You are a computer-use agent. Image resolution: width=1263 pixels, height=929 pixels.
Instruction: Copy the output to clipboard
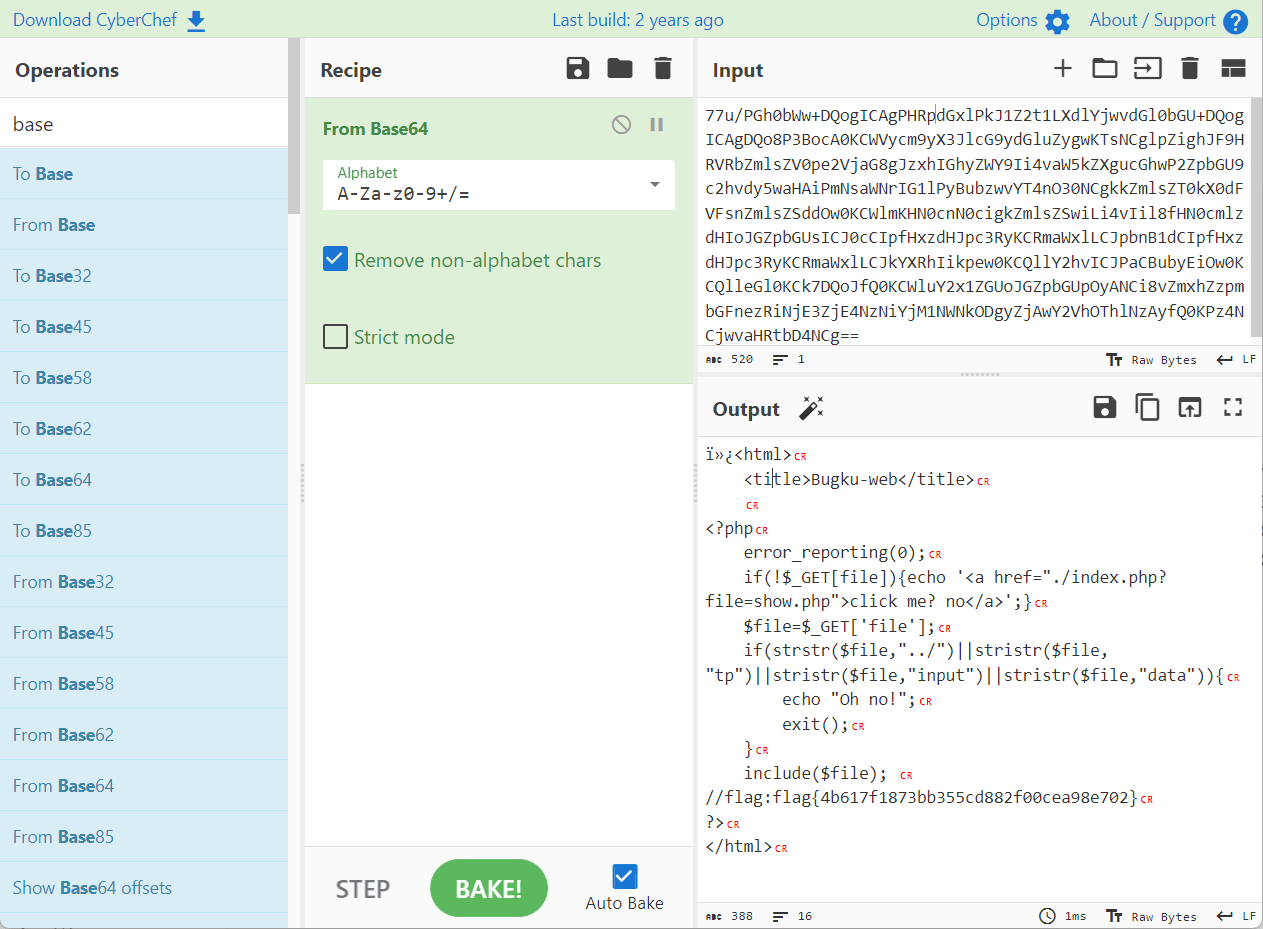(1146, 407)
